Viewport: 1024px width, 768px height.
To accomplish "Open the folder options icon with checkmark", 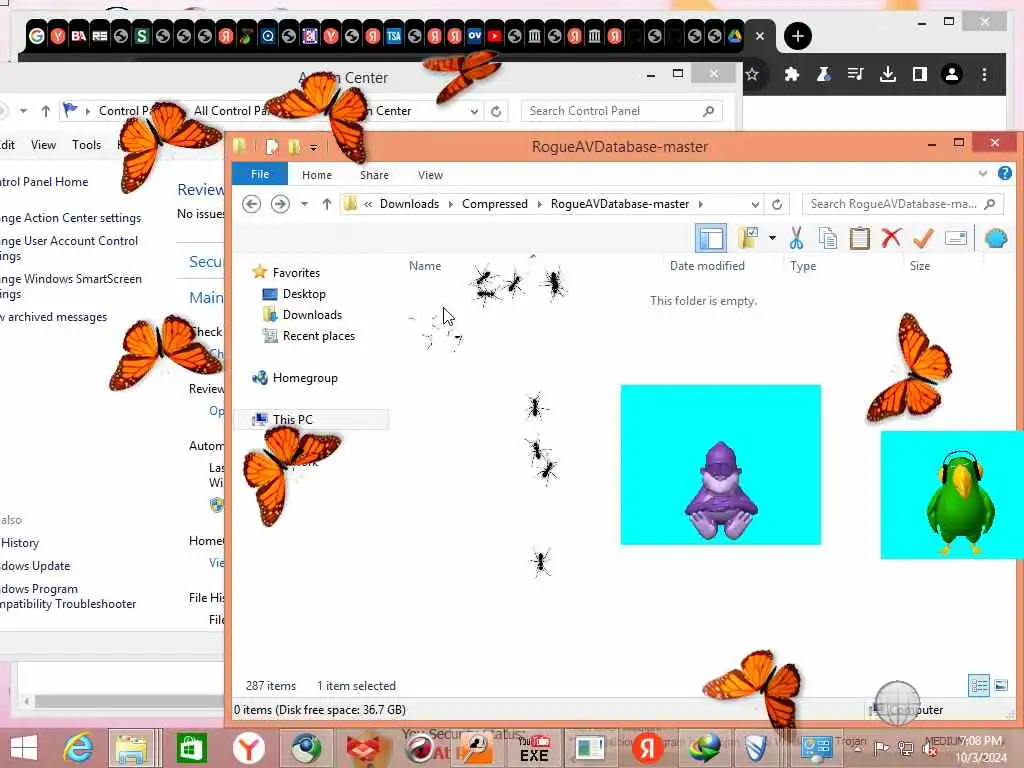I will 748,238.
